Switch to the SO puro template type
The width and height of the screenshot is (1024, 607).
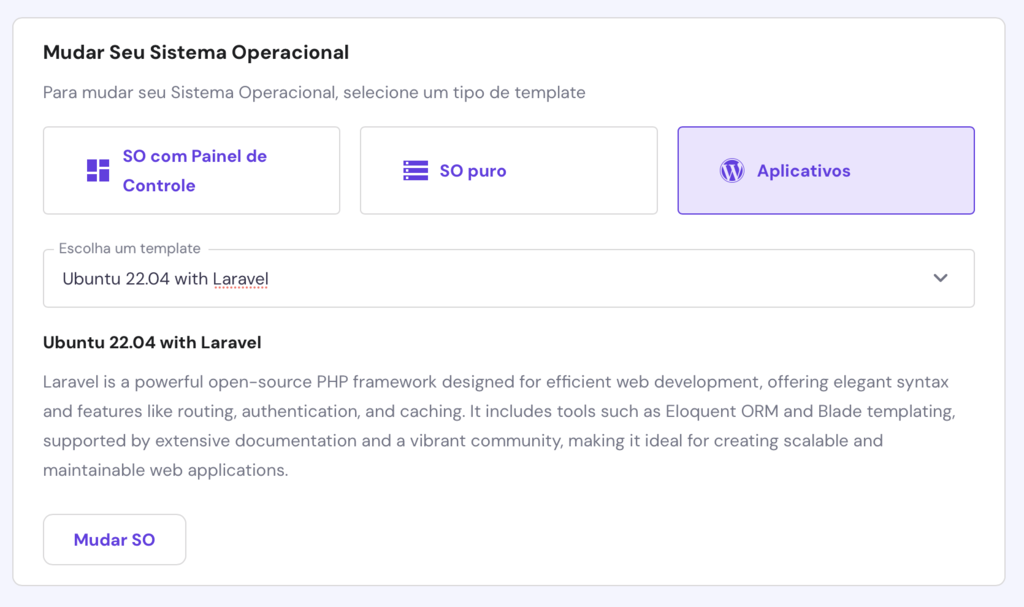(508, 170)
